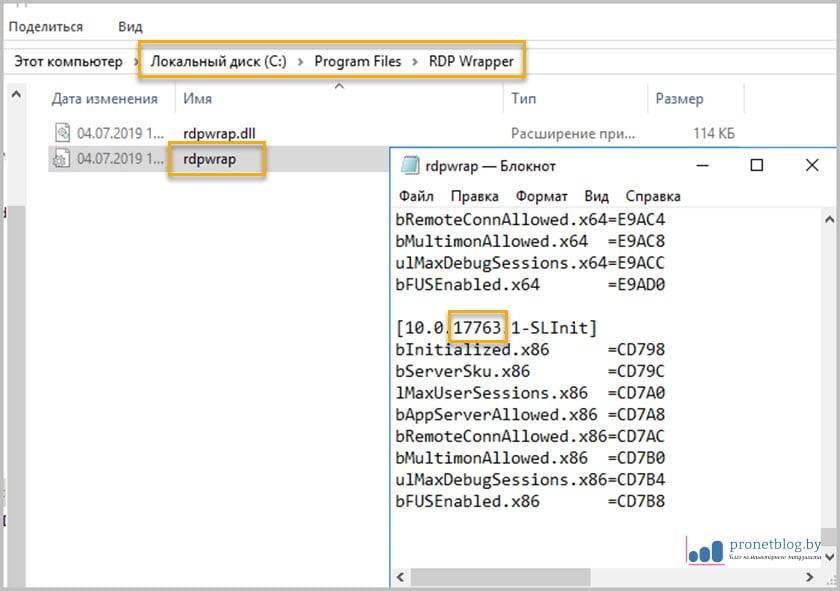The height and width of the screenshot is (591, 840).
Task: Click Notepad horizontal scroll left arrow
Action: click(400, 577)
